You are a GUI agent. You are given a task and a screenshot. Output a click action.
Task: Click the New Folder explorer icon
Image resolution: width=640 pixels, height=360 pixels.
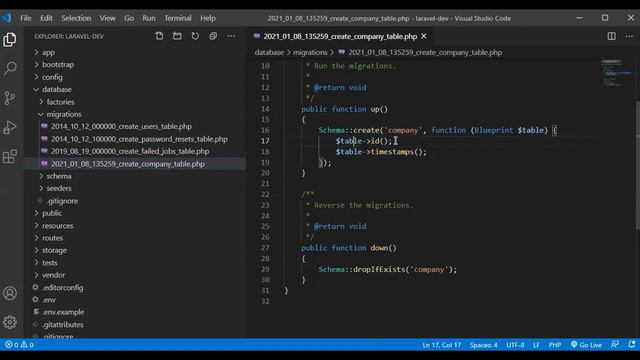click(177, 36)
